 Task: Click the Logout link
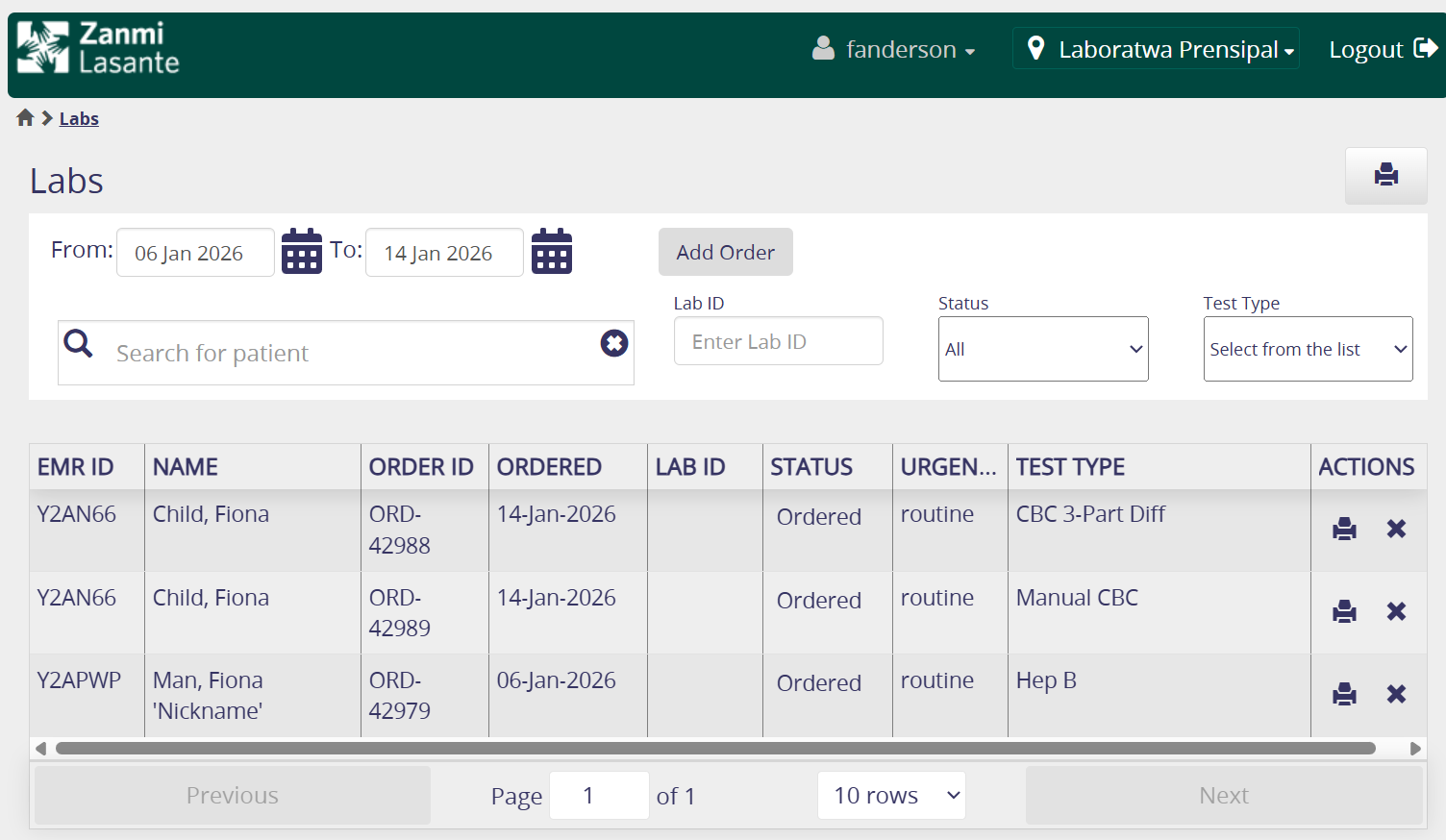(1382, 49)
